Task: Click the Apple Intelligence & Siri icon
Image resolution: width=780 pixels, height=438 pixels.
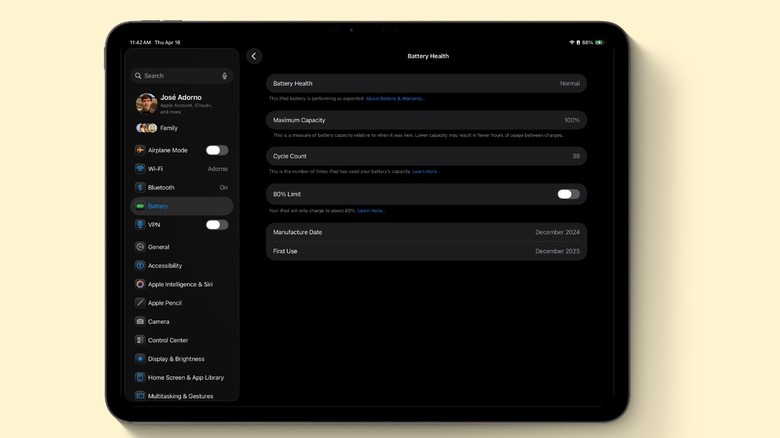Action: [x=140, y=284]
